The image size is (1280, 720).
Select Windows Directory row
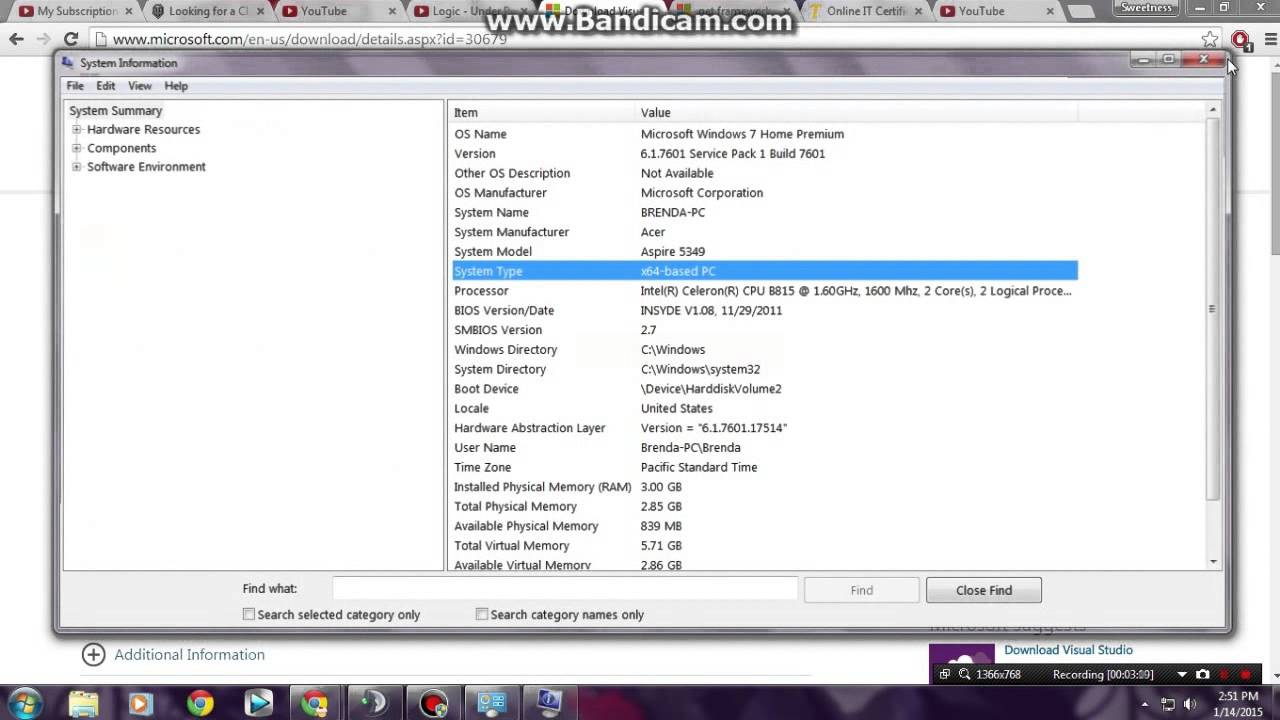pyautogui.click(x=764, y=350)
